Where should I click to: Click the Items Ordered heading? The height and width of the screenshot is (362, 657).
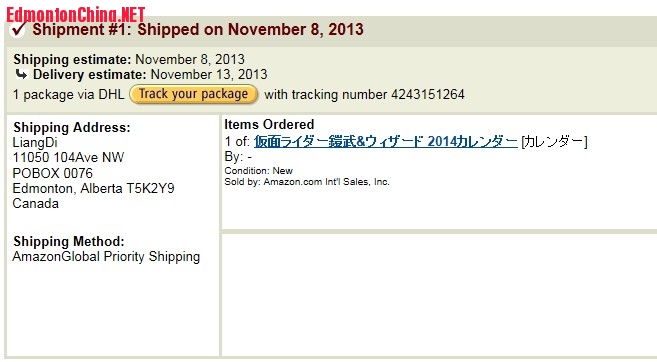click(x=269, y=124)
